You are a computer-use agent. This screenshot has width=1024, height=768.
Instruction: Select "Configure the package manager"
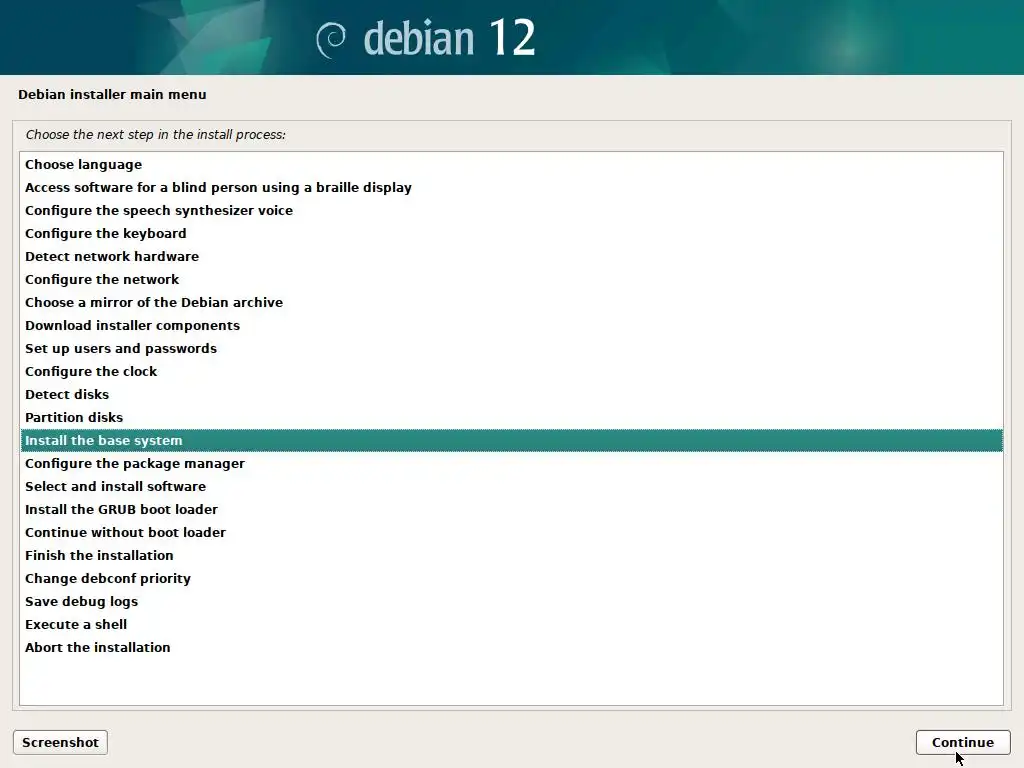coord(511,463)
